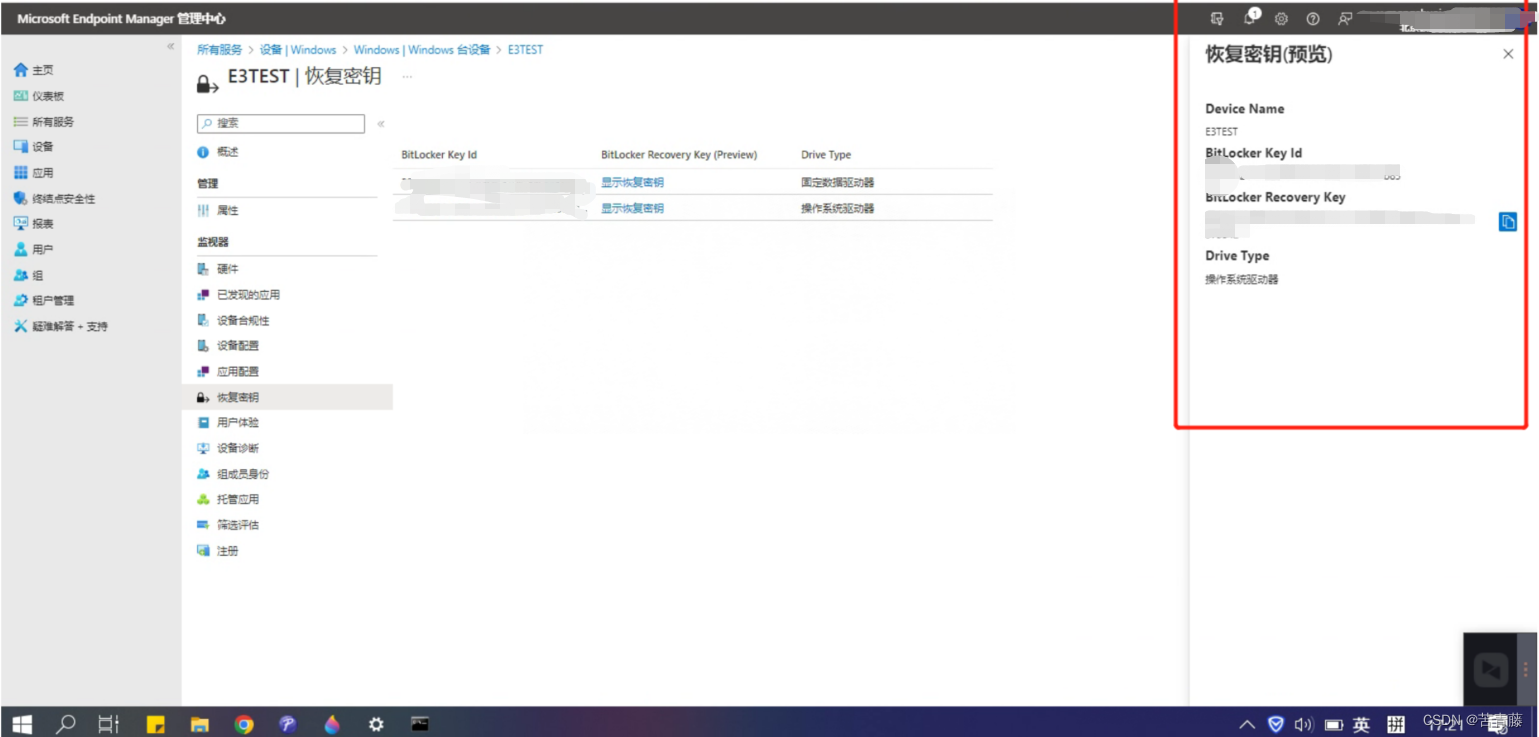The image size is (1539, 737).
Task: Open Windows taskbar search
Action: (x=66, y=723)
